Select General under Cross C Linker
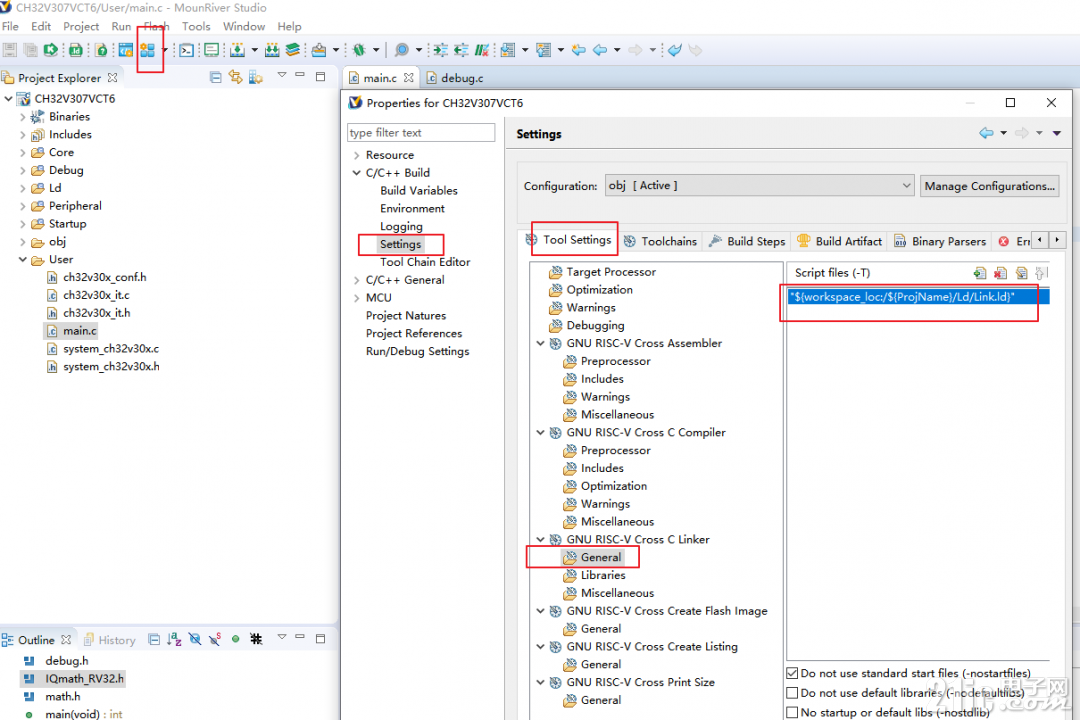Image resolution: width=1080 pixels, height=720 pixels. tap(601, 557)
